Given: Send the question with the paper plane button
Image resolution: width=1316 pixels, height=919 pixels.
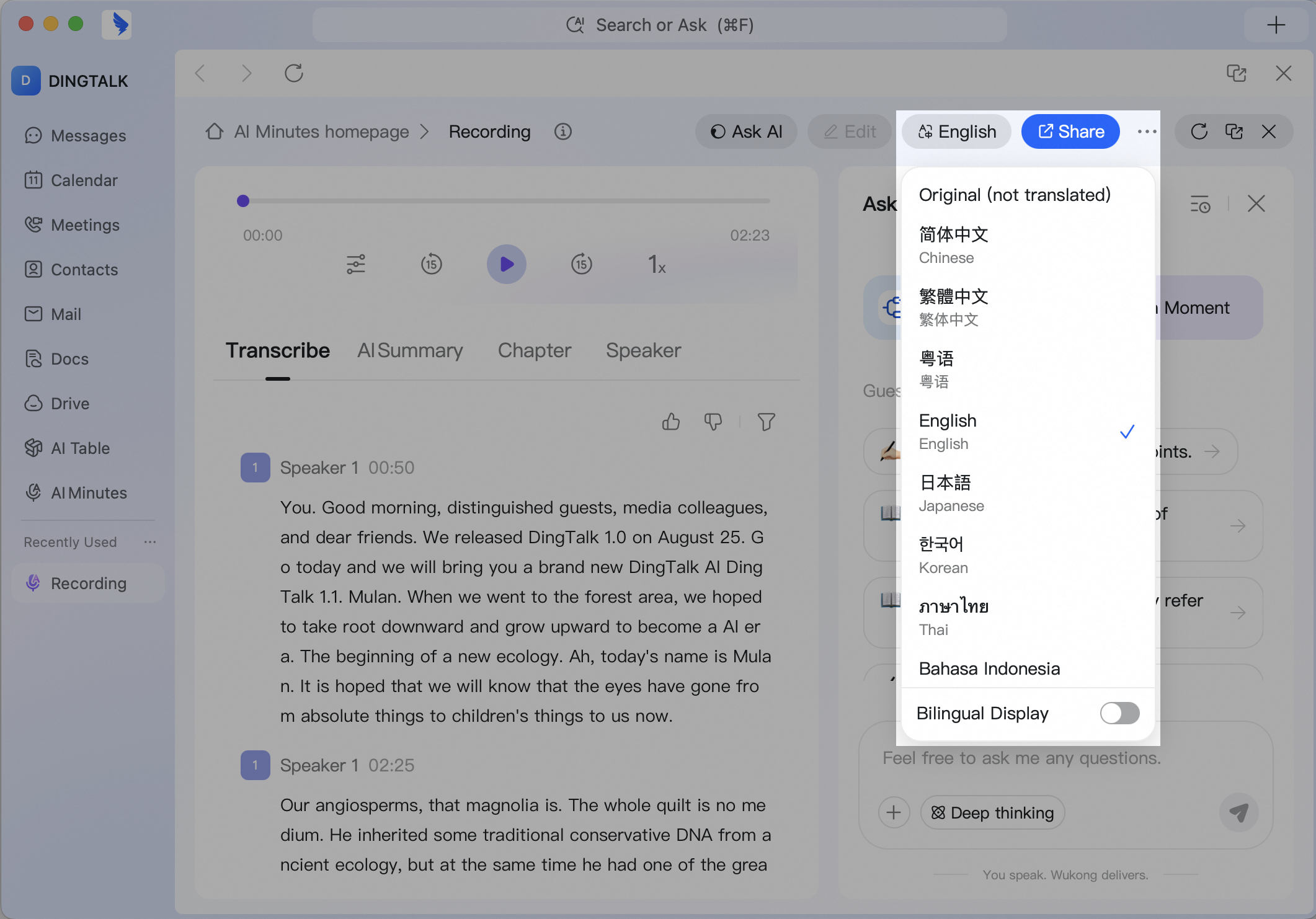Looking at the screenshot, I should click(1238, 812).
